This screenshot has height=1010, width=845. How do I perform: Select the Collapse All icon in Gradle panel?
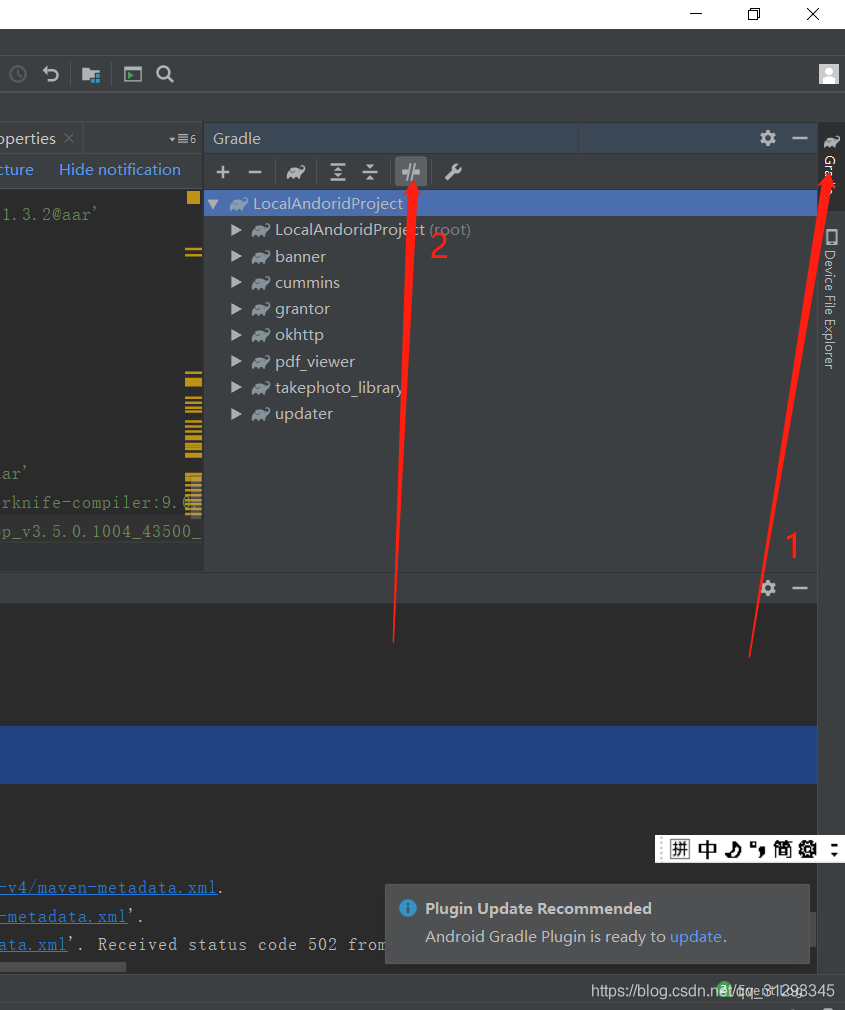coord(369,172)
